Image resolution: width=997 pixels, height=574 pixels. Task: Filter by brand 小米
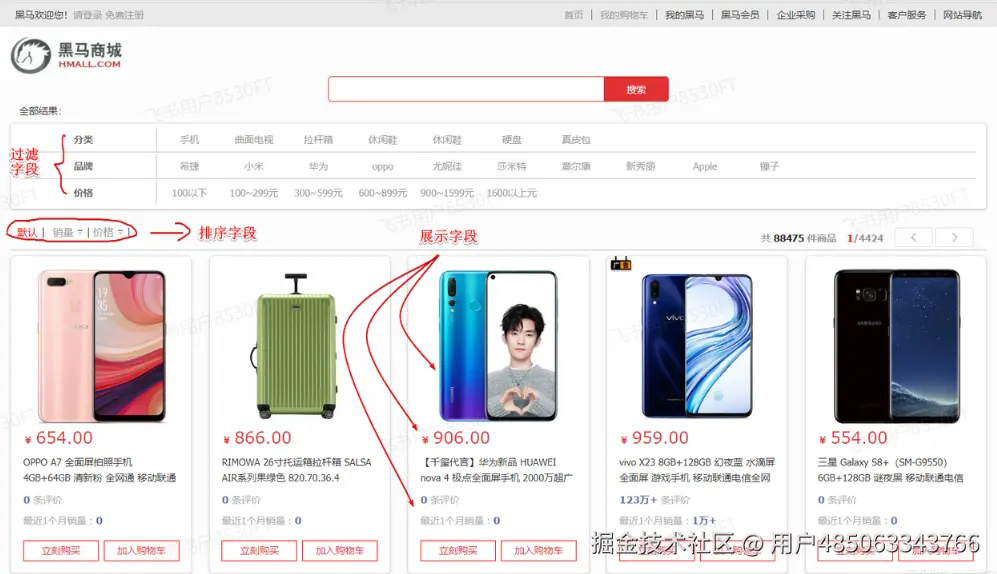click(x=254, y=167)
